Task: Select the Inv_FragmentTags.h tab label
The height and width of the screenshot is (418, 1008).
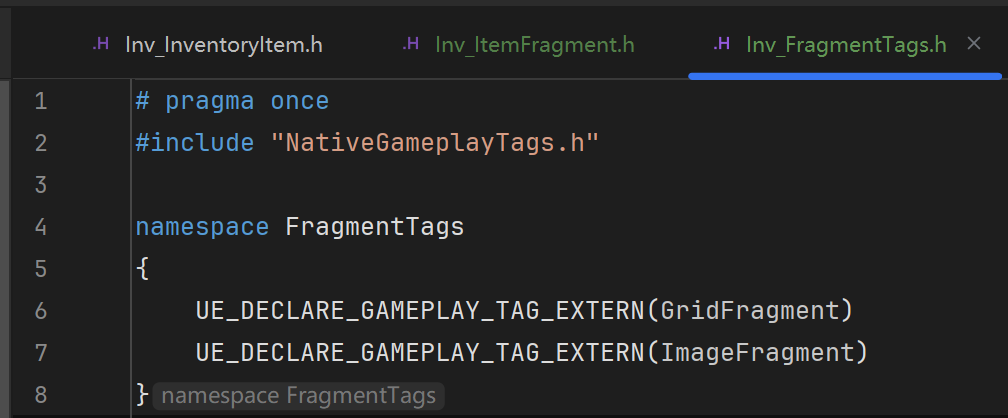Action: (845, 44)
